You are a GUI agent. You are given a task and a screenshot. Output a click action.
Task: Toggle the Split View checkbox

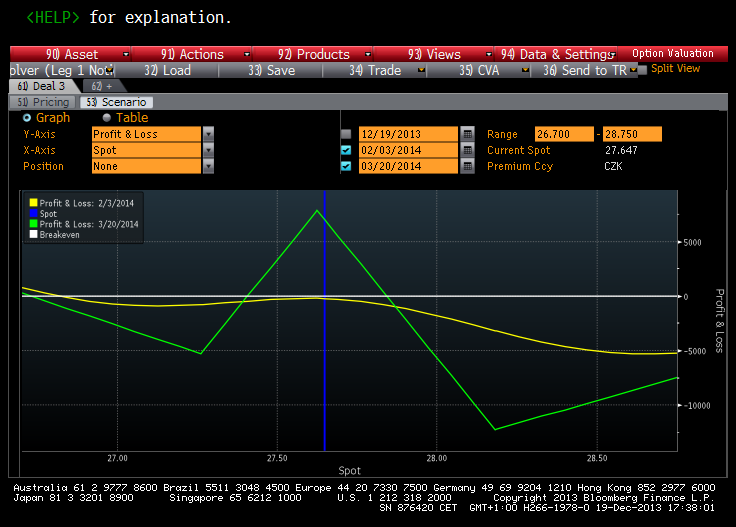point(643,69)
